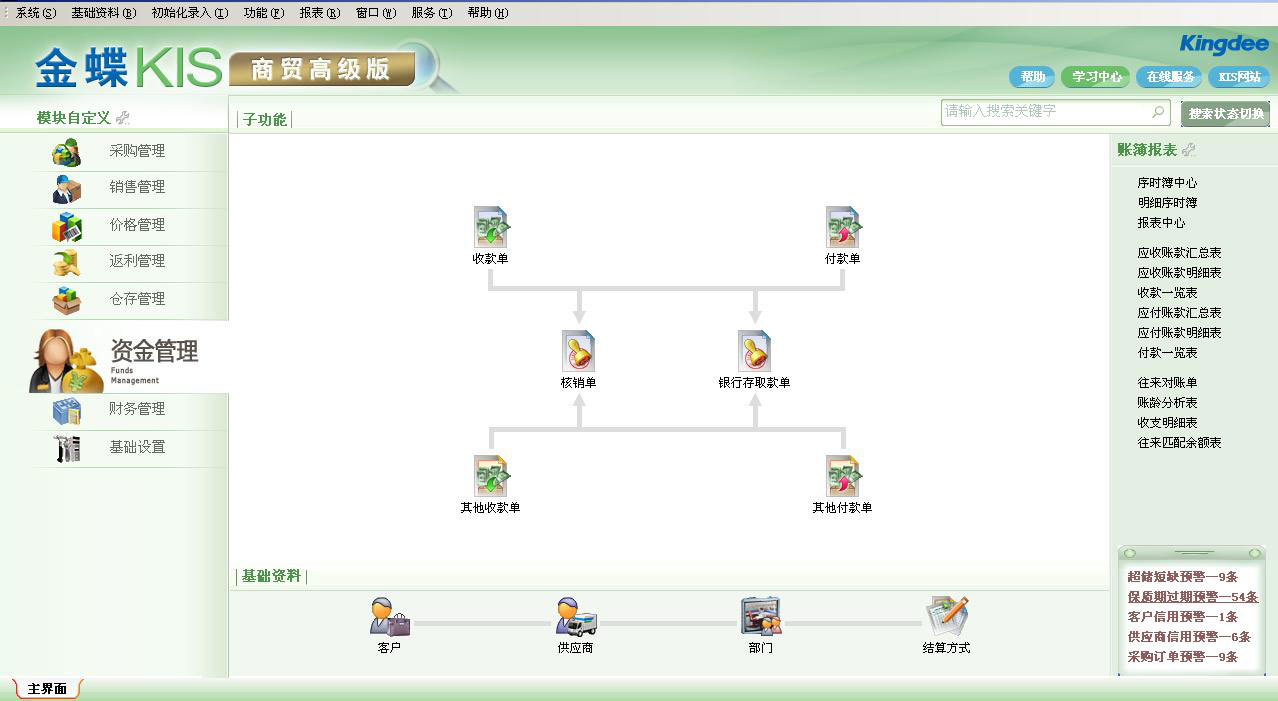Open the 核销单 write-off icon
This screenshot has width=1278, height=701.
pyautogui.click(x=579, y=351)
